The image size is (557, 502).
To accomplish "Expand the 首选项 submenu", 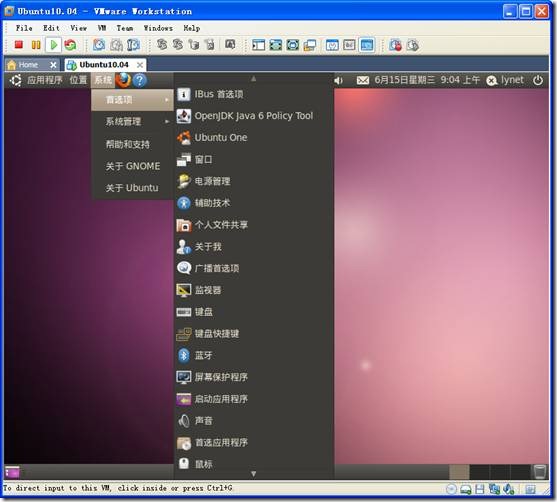I will coord(132,100).
